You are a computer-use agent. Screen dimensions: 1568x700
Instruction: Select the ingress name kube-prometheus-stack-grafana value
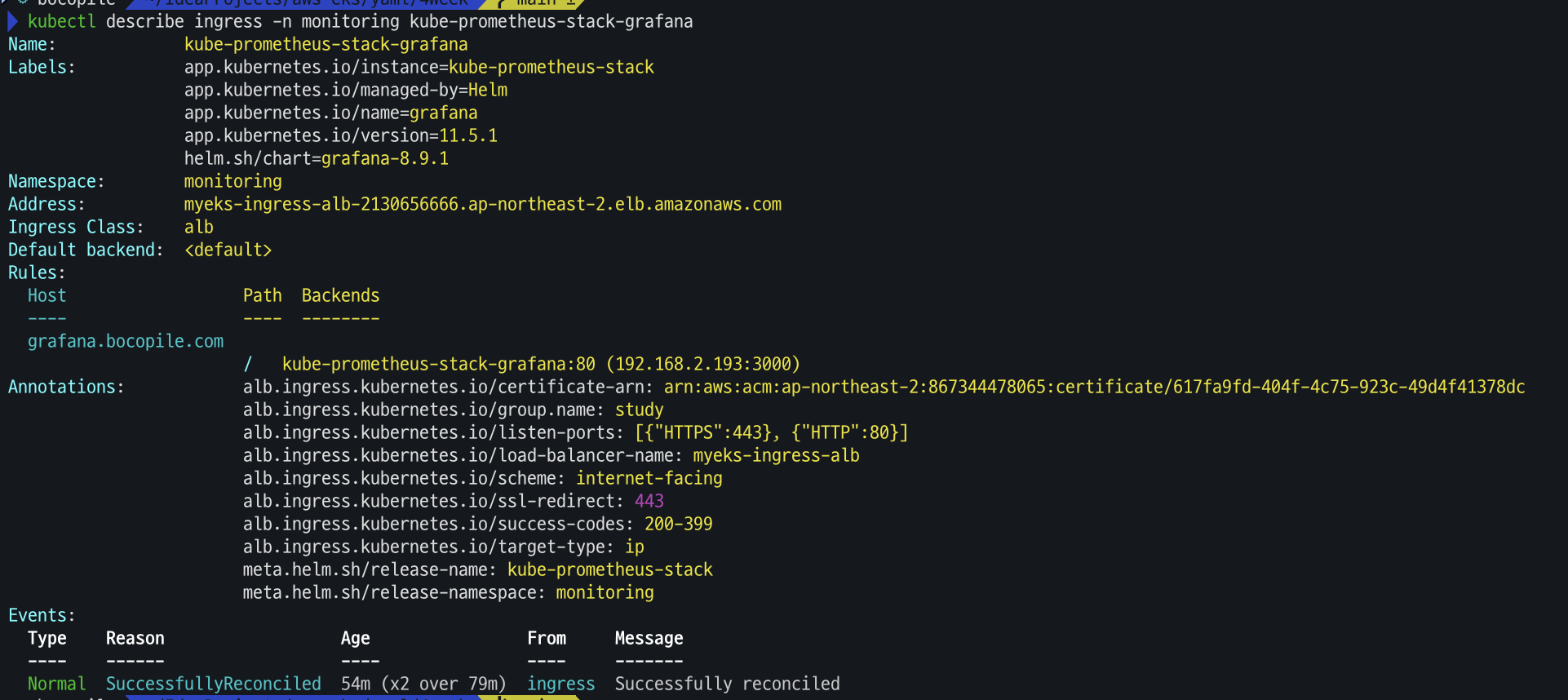pyautogui.click(x=326, y=44)
